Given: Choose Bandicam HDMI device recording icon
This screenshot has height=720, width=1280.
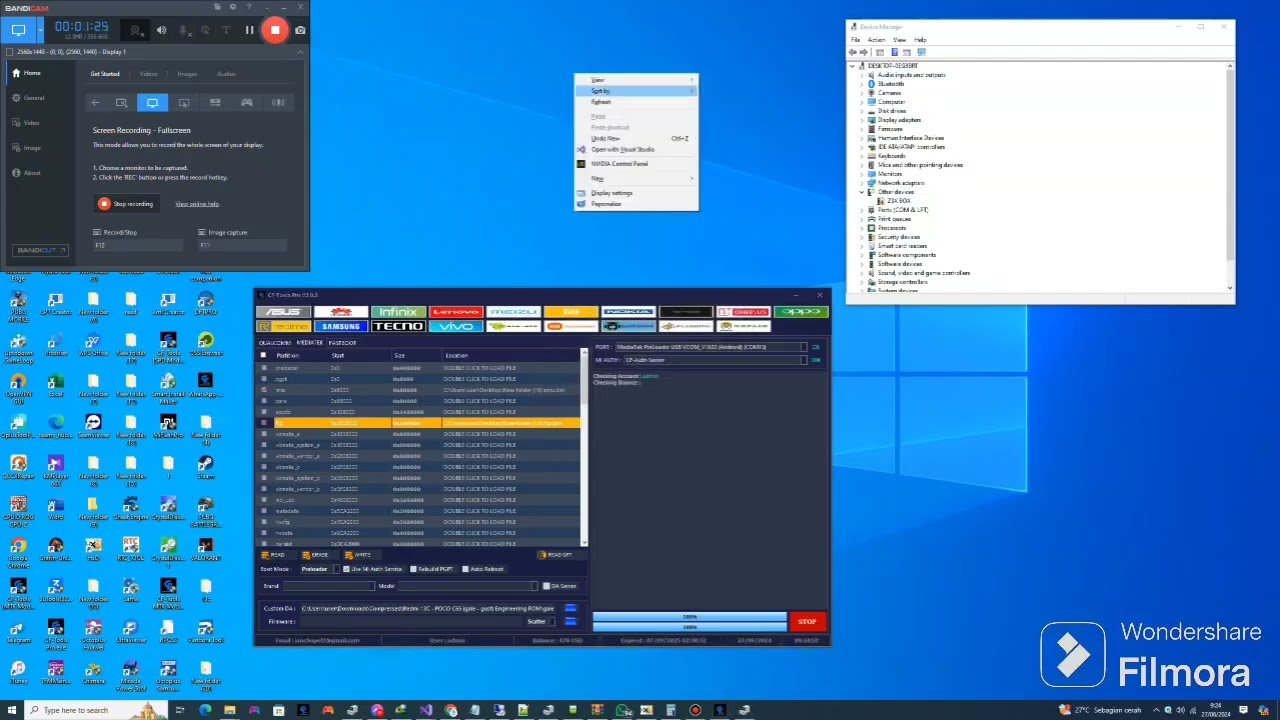Looking at the screenshot, I should pyautogui.click(x=215, y=102).
